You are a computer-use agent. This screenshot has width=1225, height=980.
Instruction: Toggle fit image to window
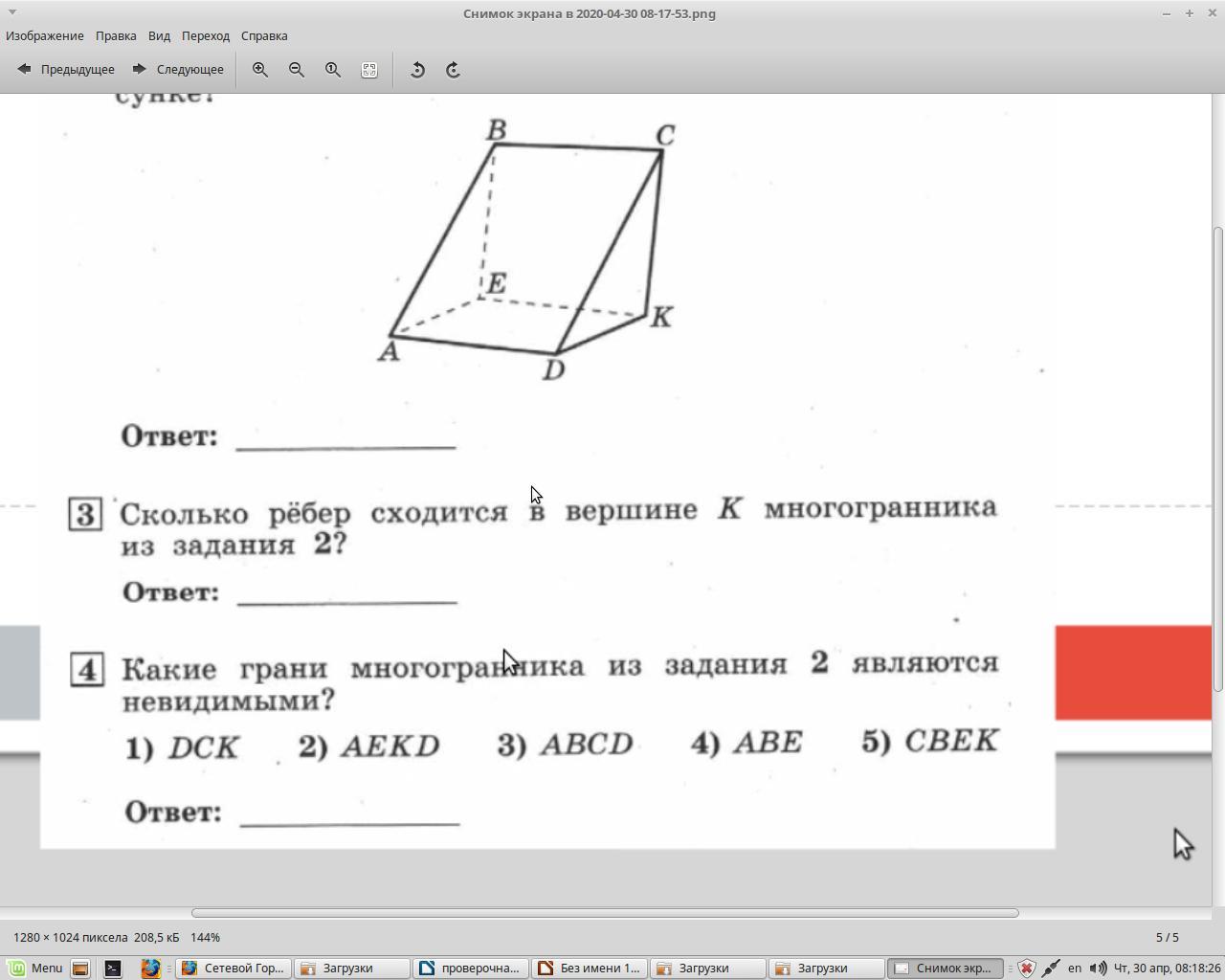[369, 70]
